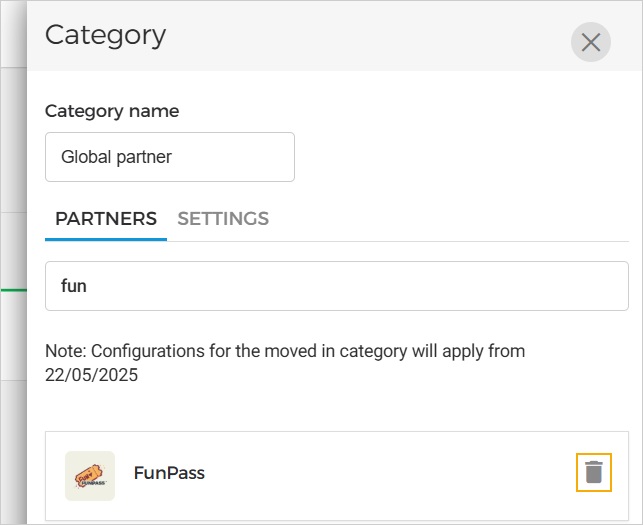Click the "Category name" field label
Image resolution: width=643 pixels, height=525 pixels.
click(x=112, y=111)
